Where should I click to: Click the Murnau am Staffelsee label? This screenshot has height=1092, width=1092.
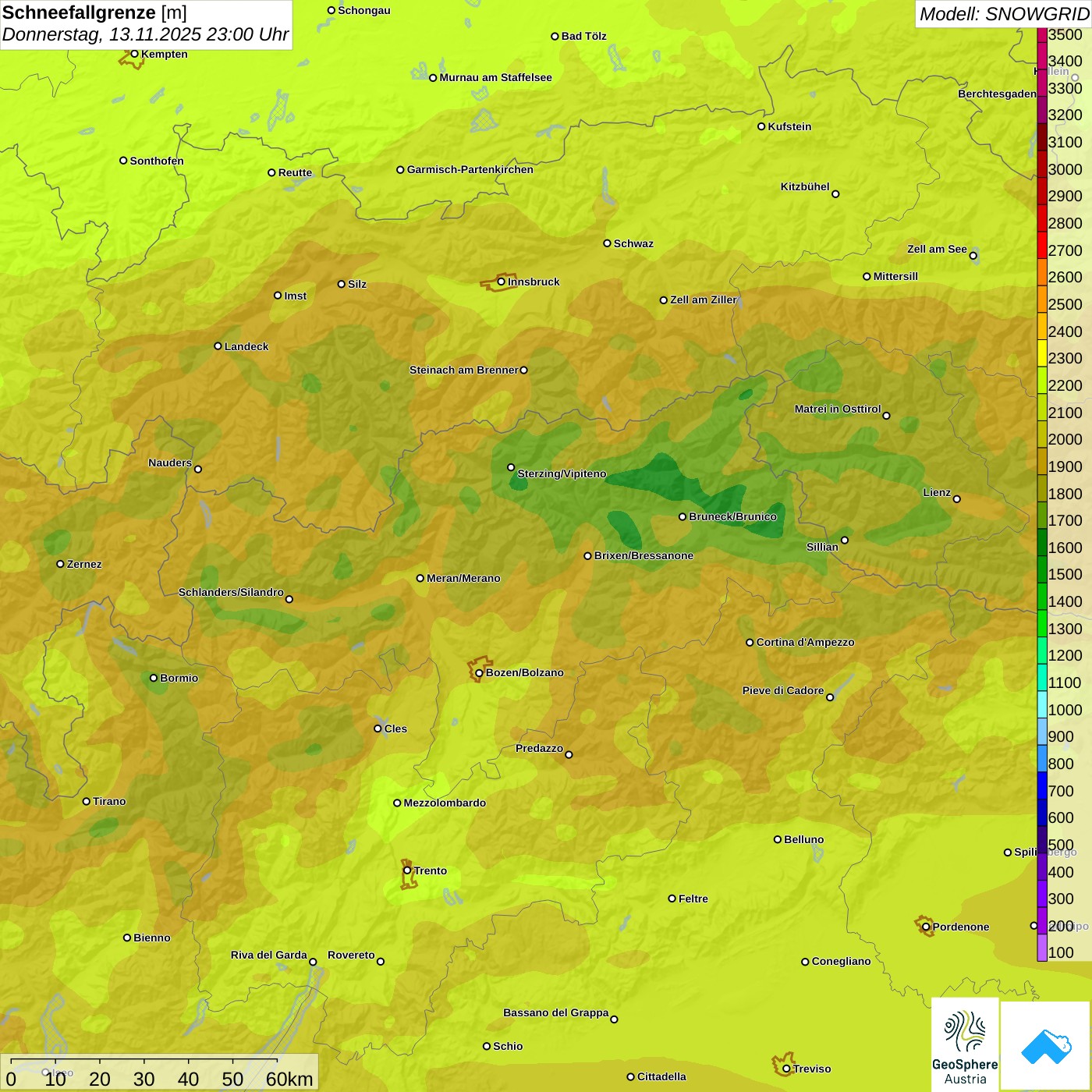click(x=495, y=77)
